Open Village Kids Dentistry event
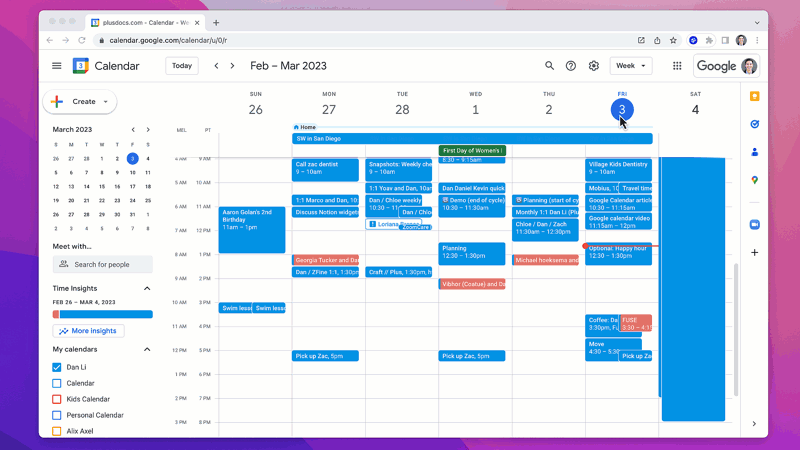The height and width of the screenshot is (450, 800). pos(618,170)
